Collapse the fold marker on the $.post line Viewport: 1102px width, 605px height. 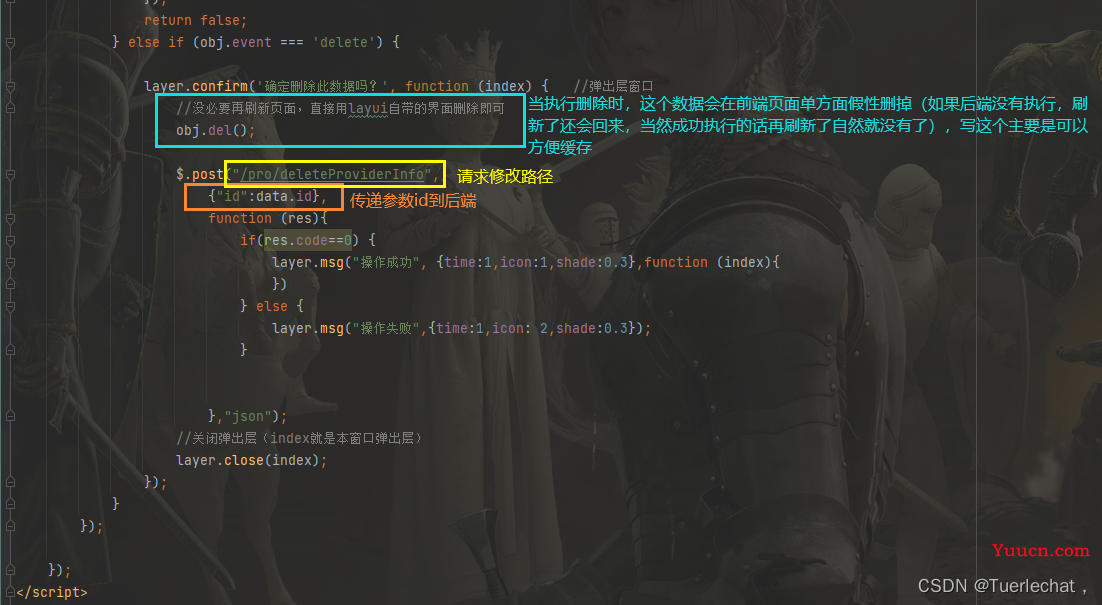[11, 174]
